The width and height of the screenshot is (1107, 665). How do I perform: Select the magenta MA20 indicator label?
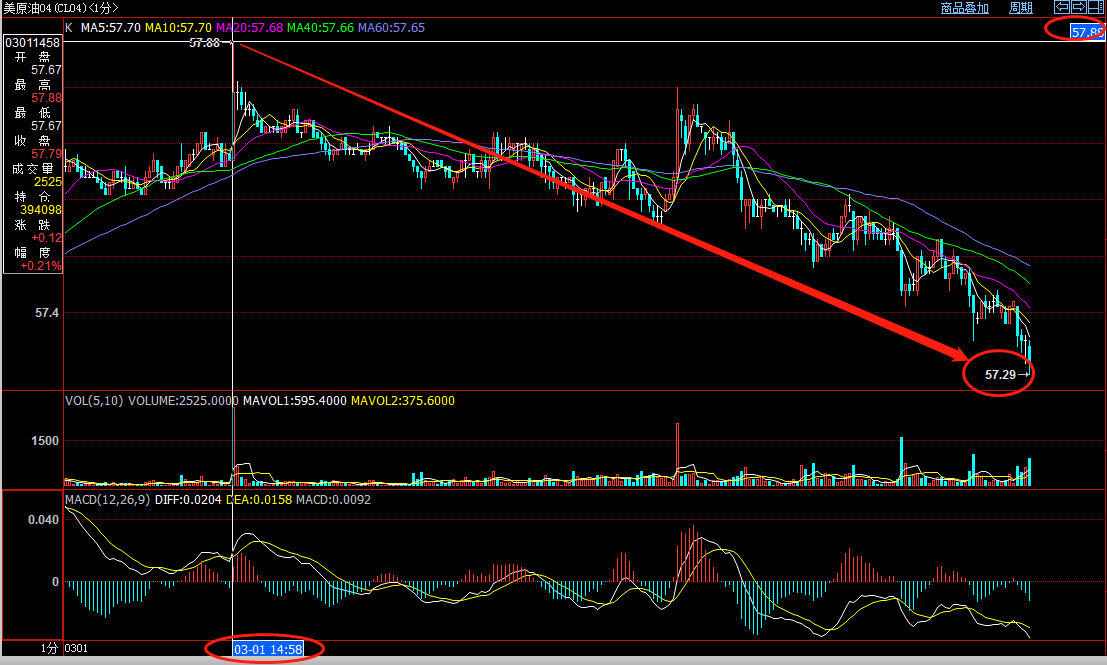249,28
